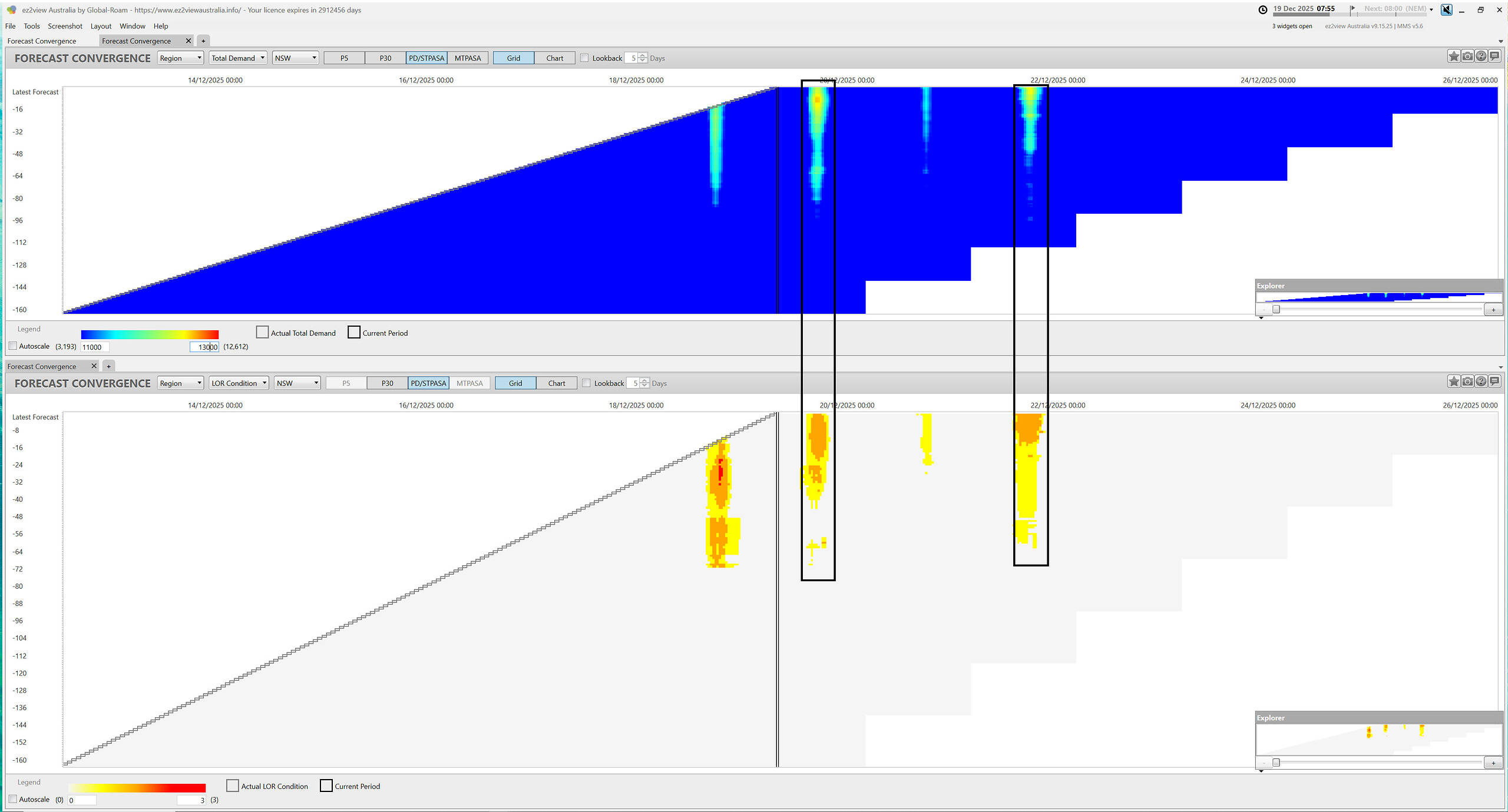The image size is (1508, 812).
Task: Open the LOR Condition dropdown
Action: pyautogui.click(x=239, y=383)
